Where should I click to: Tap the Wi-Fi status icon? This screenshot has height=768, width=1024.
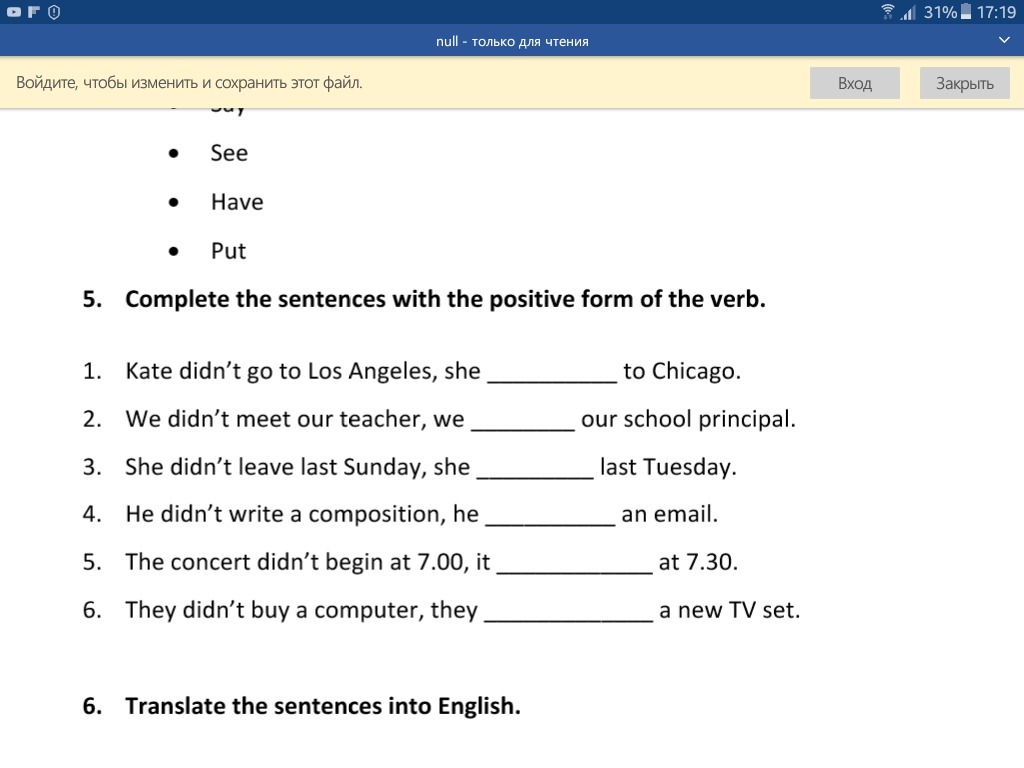coord(888,12)
